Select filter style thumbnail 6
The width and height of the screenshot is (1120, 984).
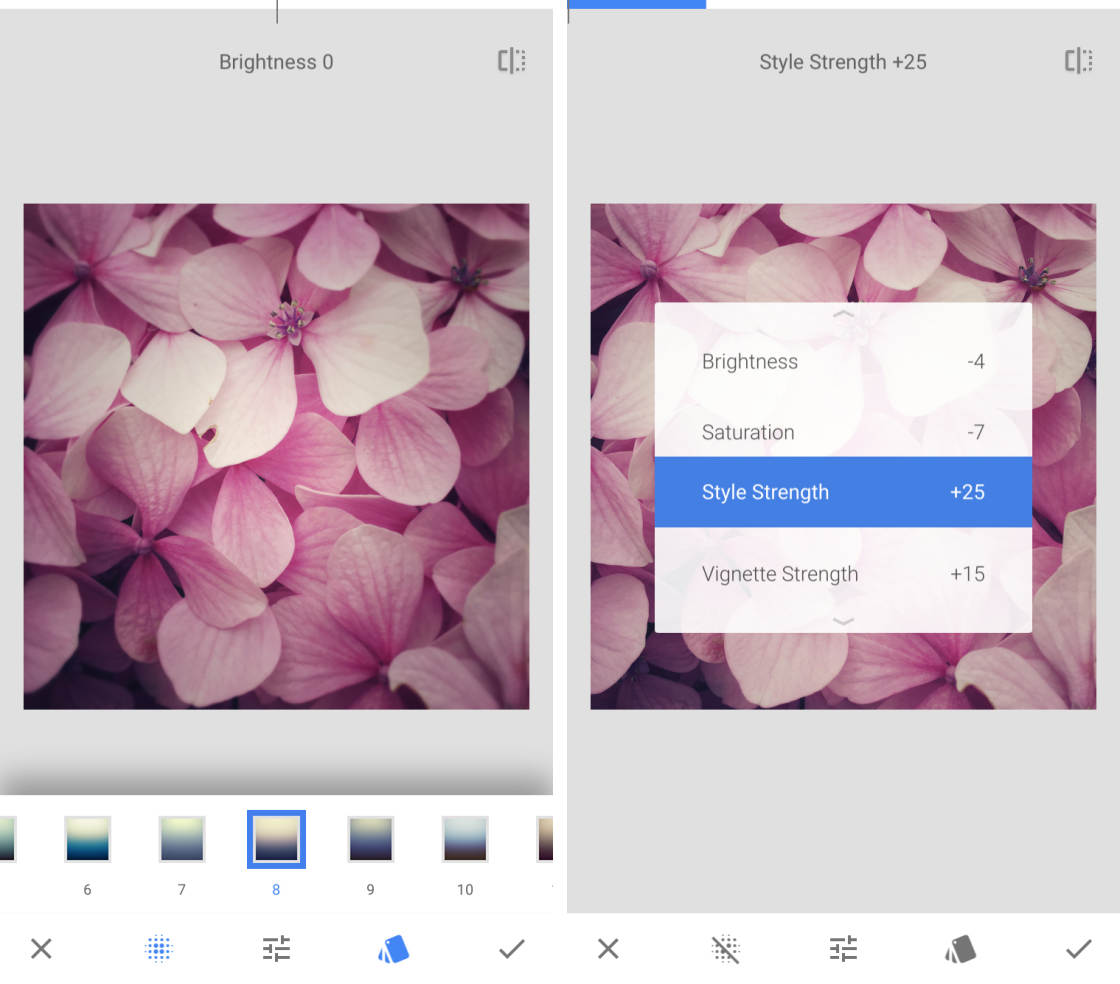click(x=87, y=839)
